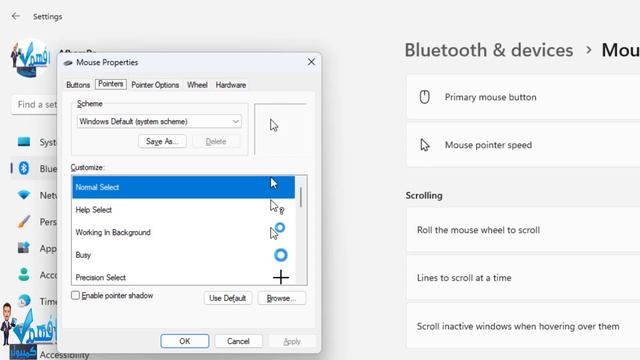Click the Delete scheme button

point(216,141)
